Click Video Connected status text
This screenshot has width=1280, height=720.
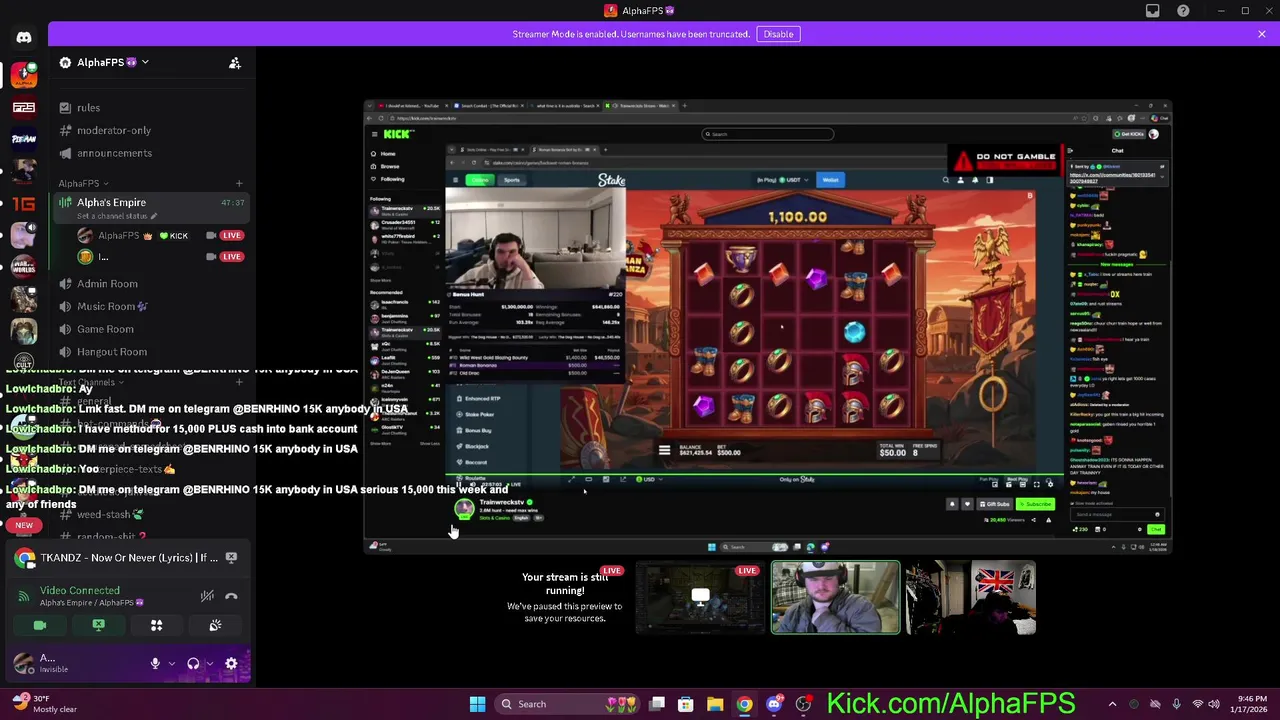point(79,590)
